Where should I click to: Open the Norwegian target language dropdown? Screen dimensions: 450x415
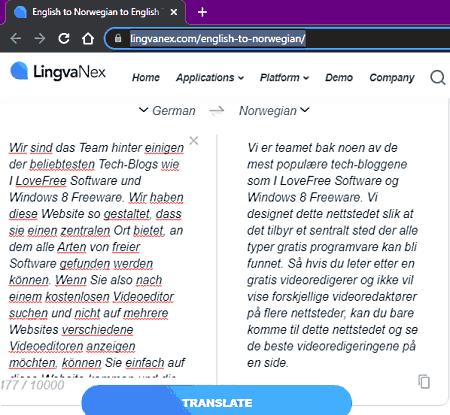coord(274,111)
